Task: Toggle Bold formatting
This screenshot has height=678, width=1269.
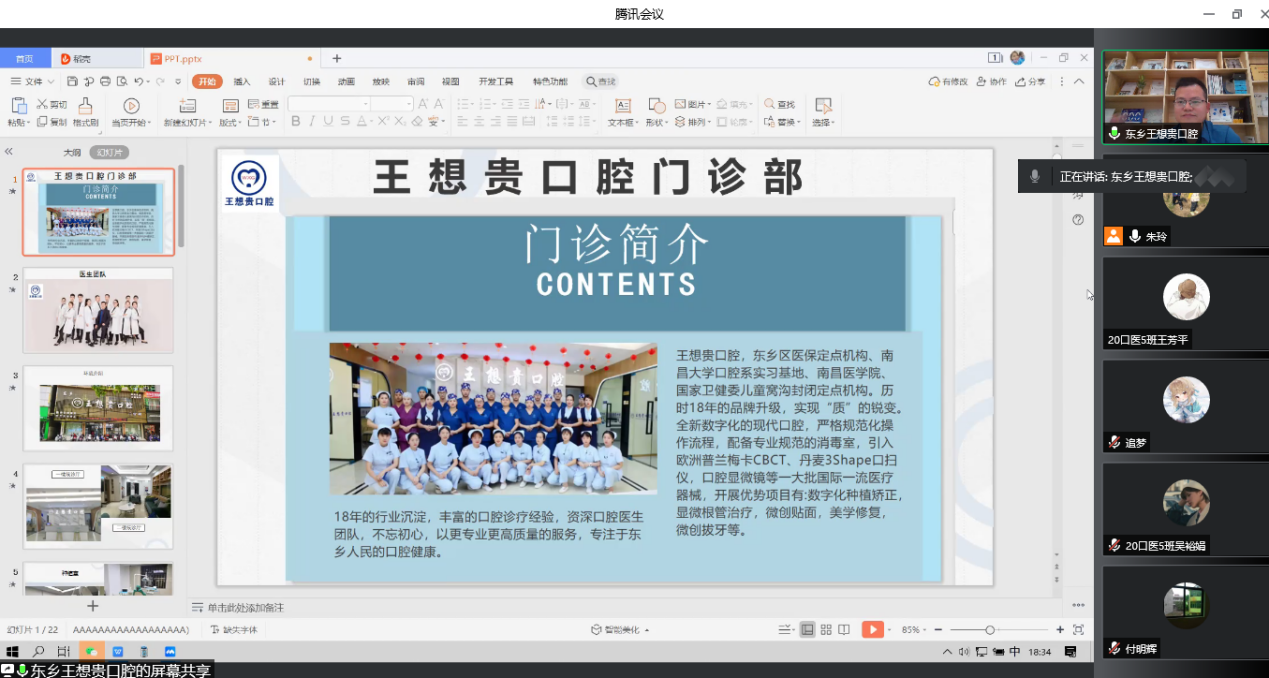Action: pos(296,122)
